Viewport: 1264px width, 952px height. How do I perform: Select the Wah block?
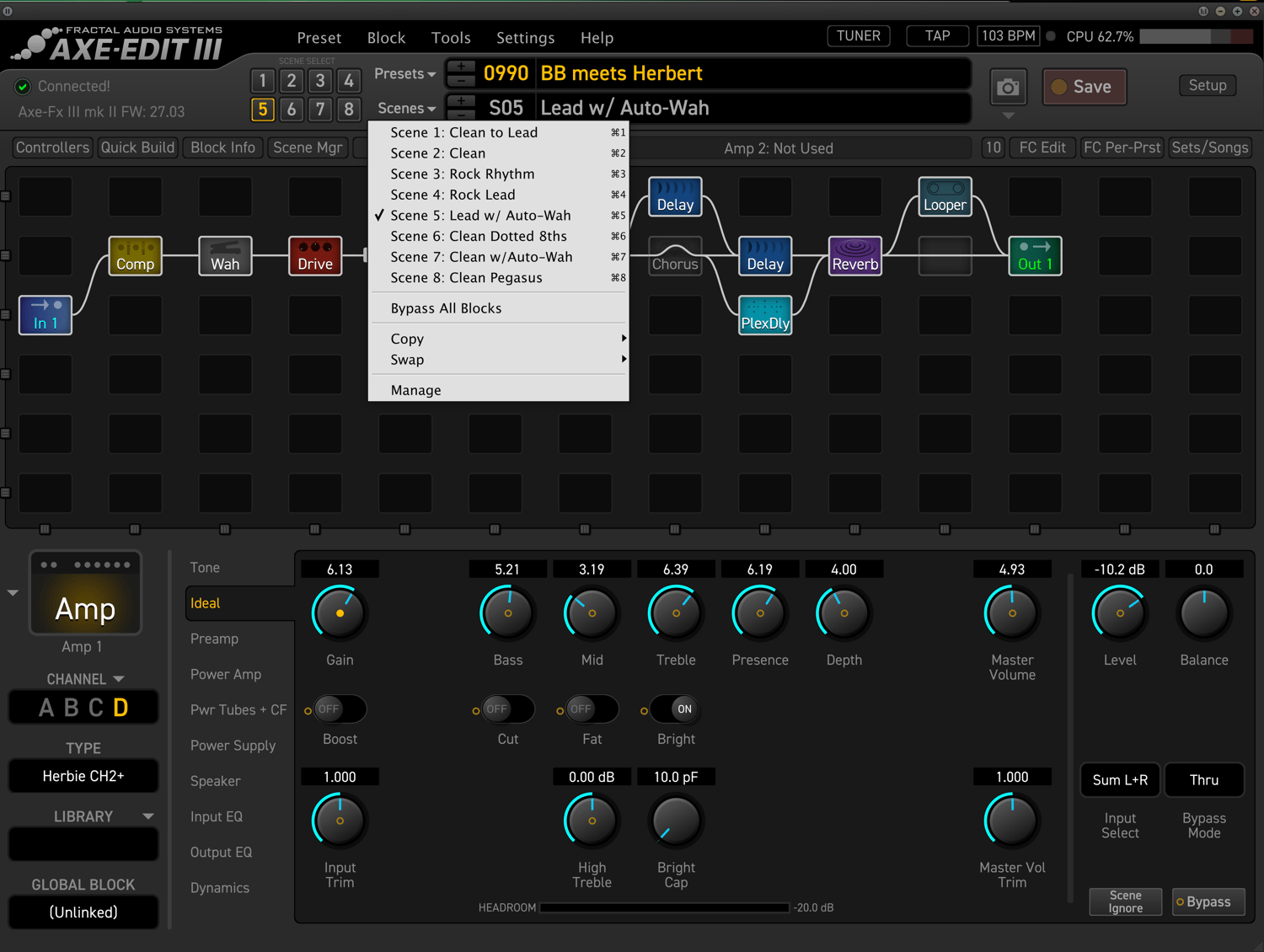pos(225,255)
